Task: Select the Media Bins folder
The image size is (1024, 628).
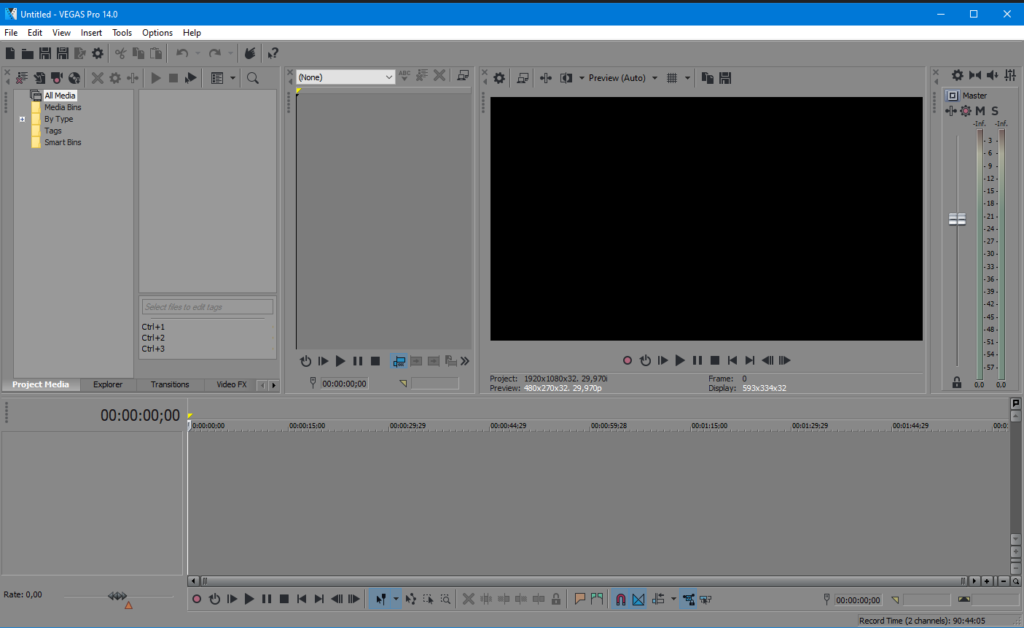Action: 63,107
